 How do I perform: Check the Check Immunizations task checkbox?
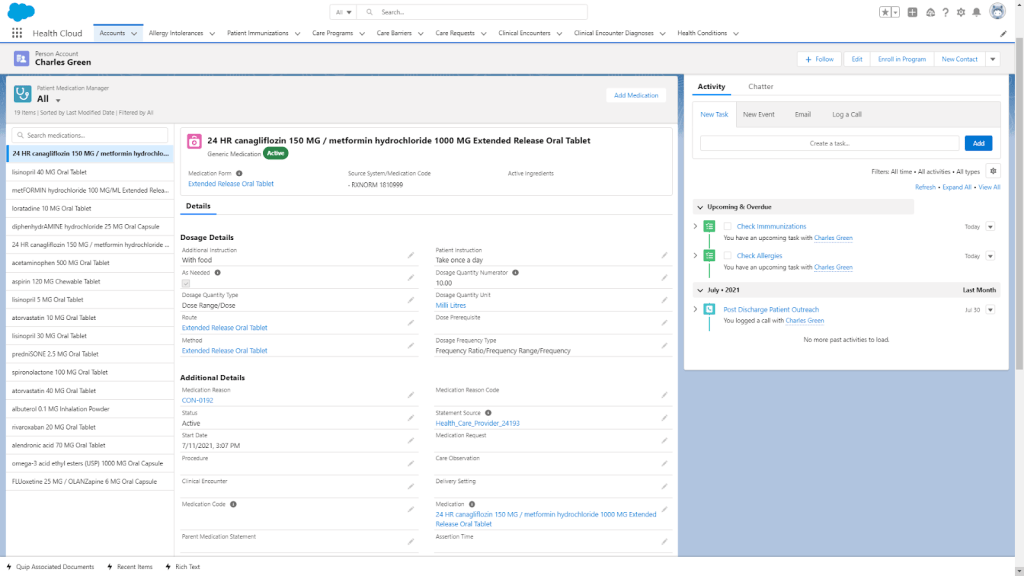728,227
